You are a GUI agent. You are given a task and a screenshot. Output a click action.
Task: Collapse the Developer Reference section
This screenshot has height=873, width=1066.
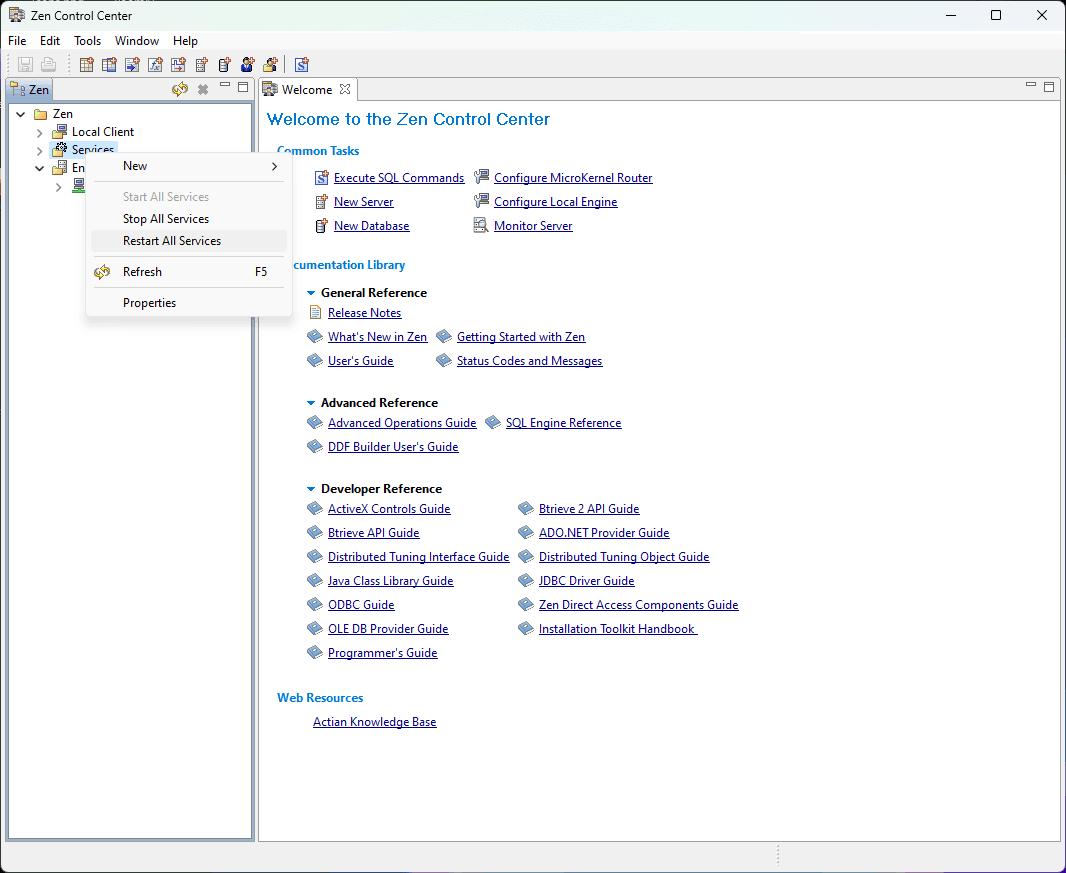[311, 489]
